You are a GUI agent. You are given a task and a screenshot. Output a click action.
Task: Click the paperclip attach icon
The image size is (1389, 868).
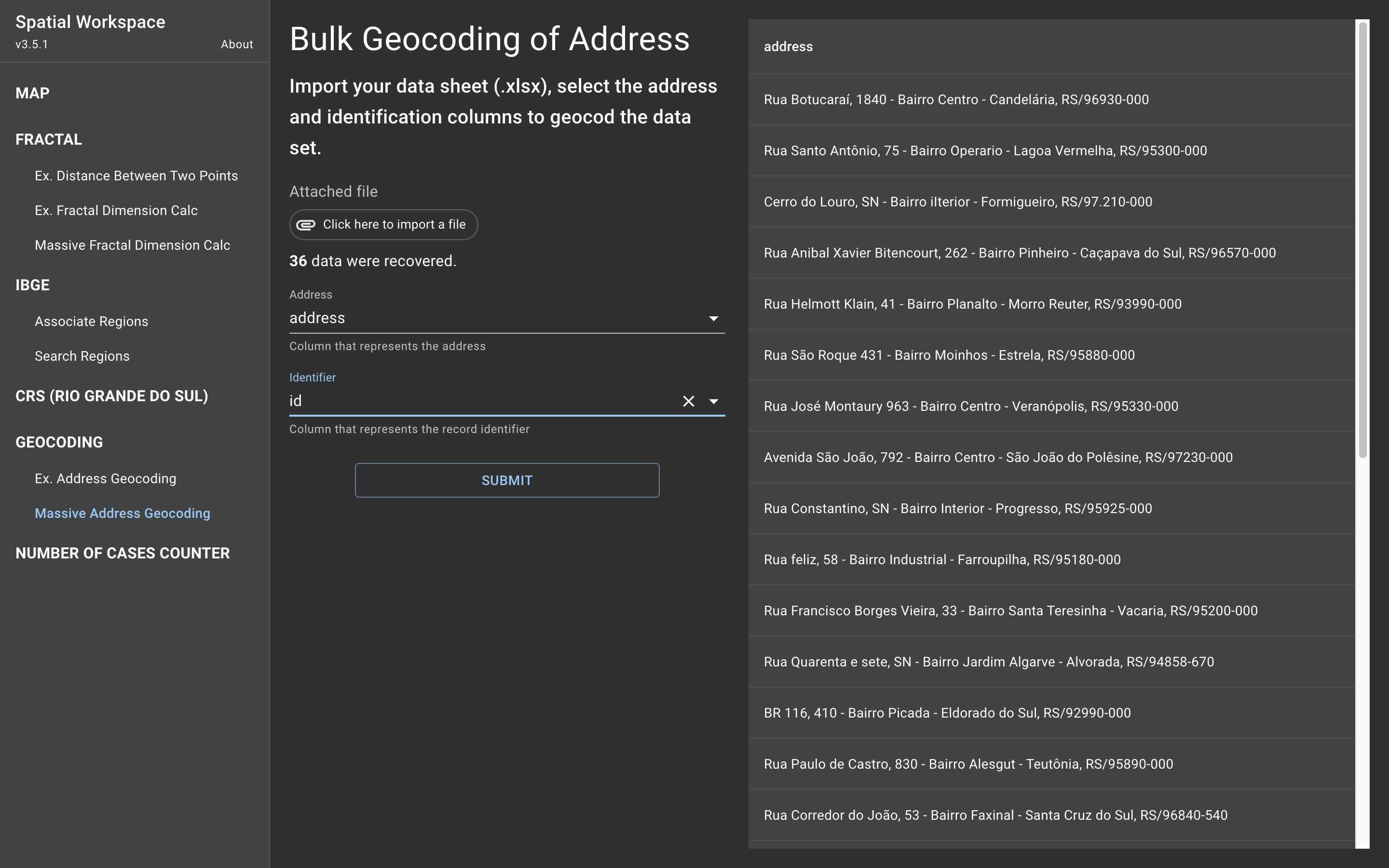coord(305,224)
